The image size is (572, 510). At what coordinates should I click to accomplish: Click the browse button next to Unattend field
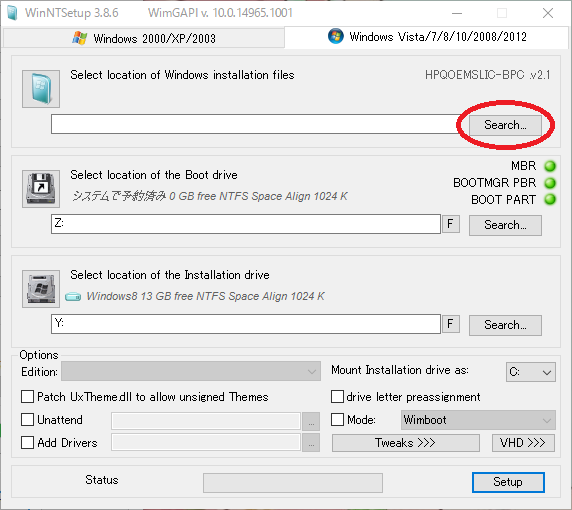(311, 422)
